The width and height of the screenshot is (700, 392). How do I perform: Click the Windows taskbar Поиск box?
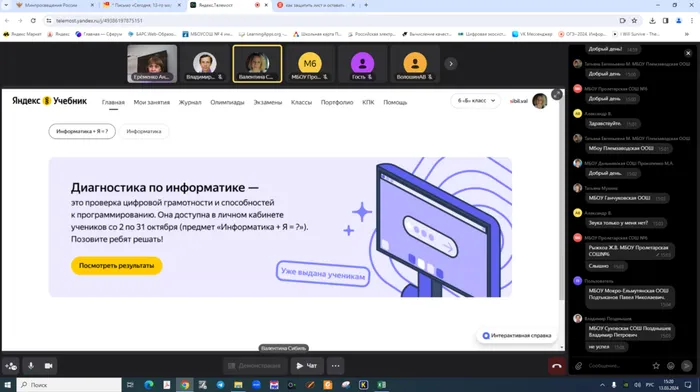tap(69, 384)
